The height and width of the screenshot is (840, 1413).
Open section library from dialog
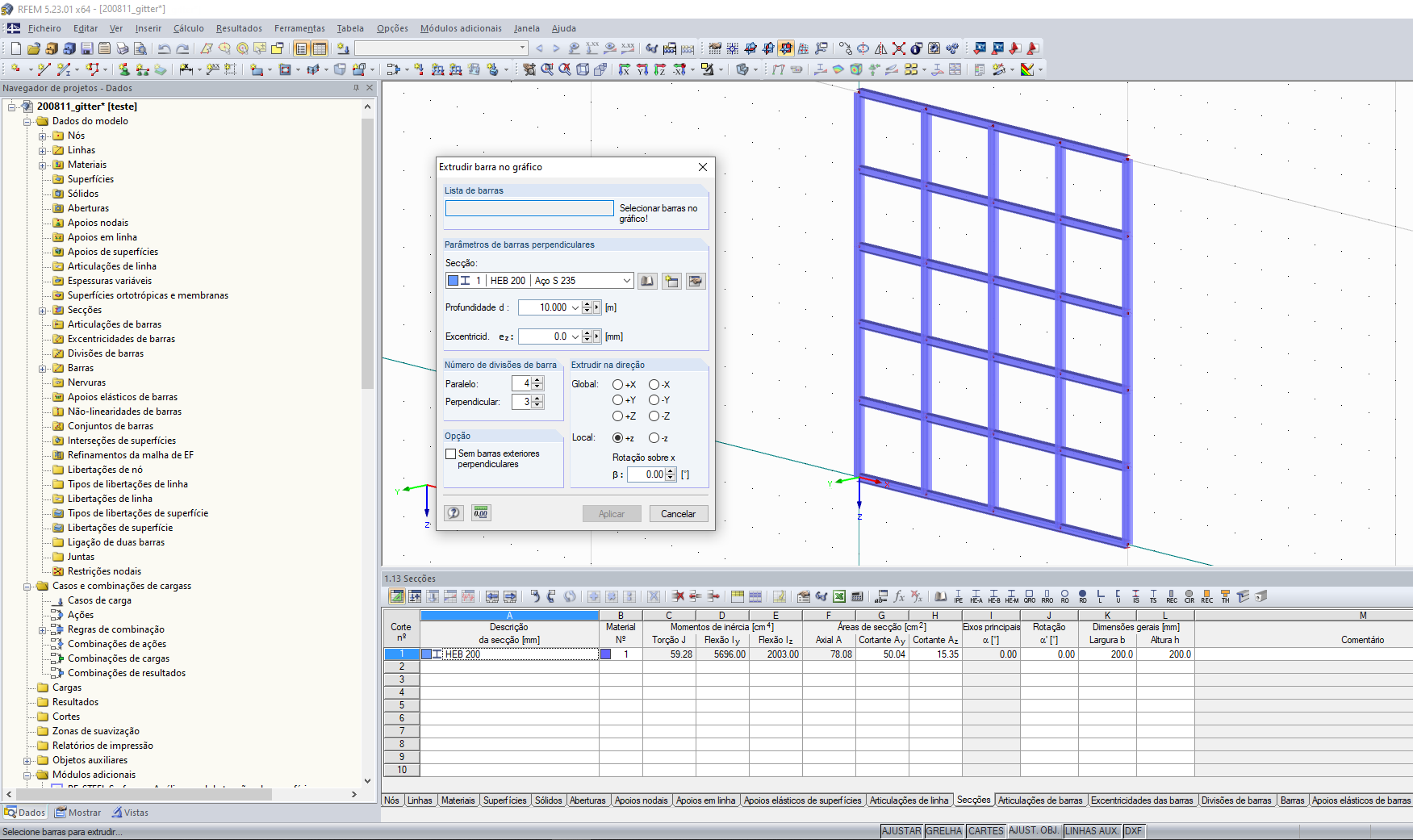click(647, 281)
